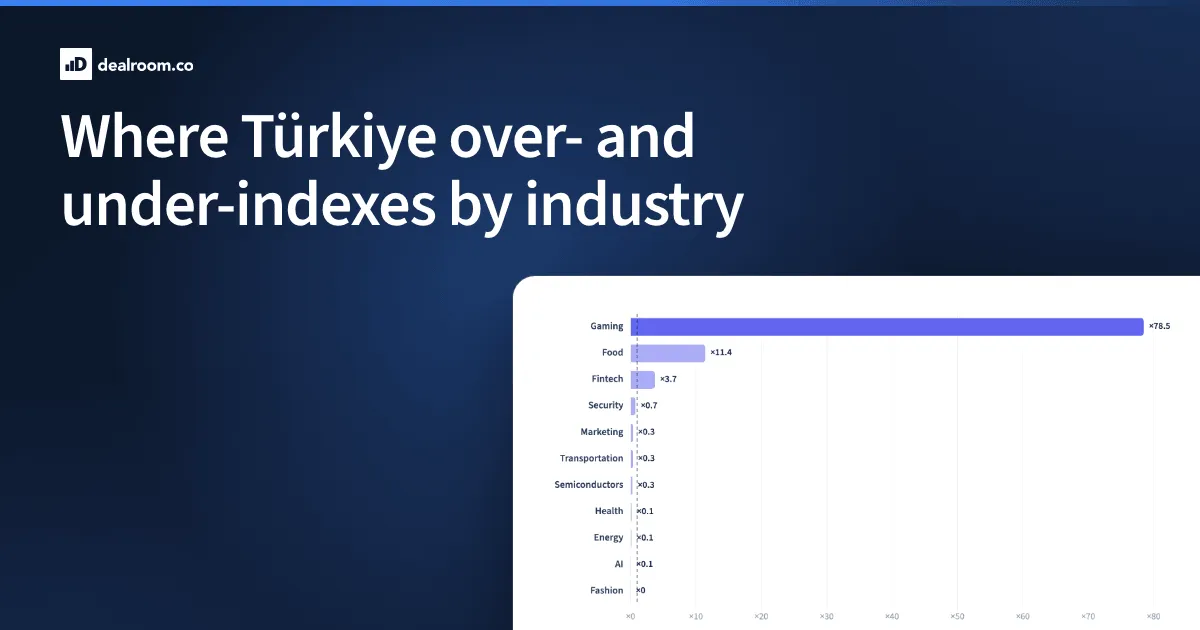The height and width of the screenshot is (630, 1200).
Task: Click the ×0.1 value in the AI row
Action: [644, 564]
